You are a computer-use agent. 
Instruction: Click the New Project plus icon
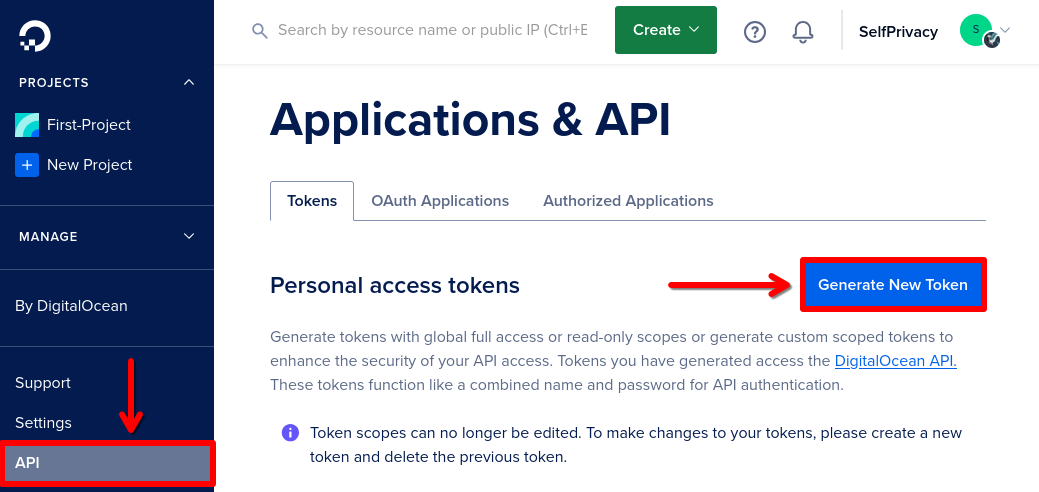(x=27, y=165)
